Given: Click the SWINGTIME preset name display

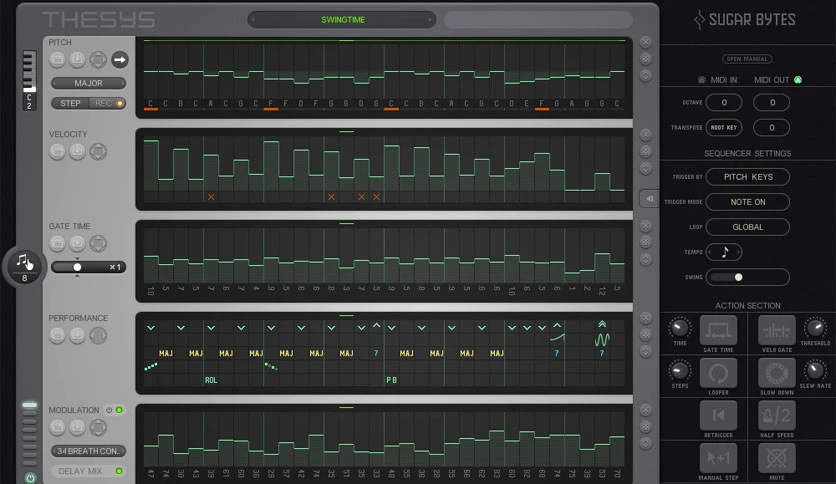Looking at the screenshot, I should coord(343,20).
